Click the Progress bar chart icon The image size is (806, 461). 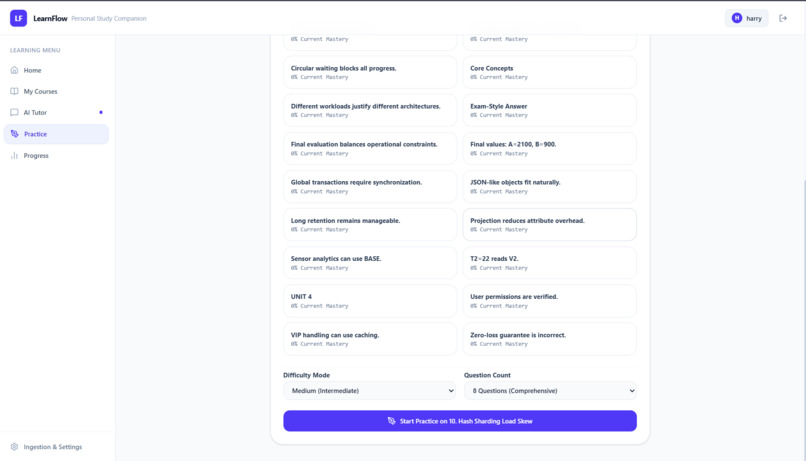click(14, 155)
